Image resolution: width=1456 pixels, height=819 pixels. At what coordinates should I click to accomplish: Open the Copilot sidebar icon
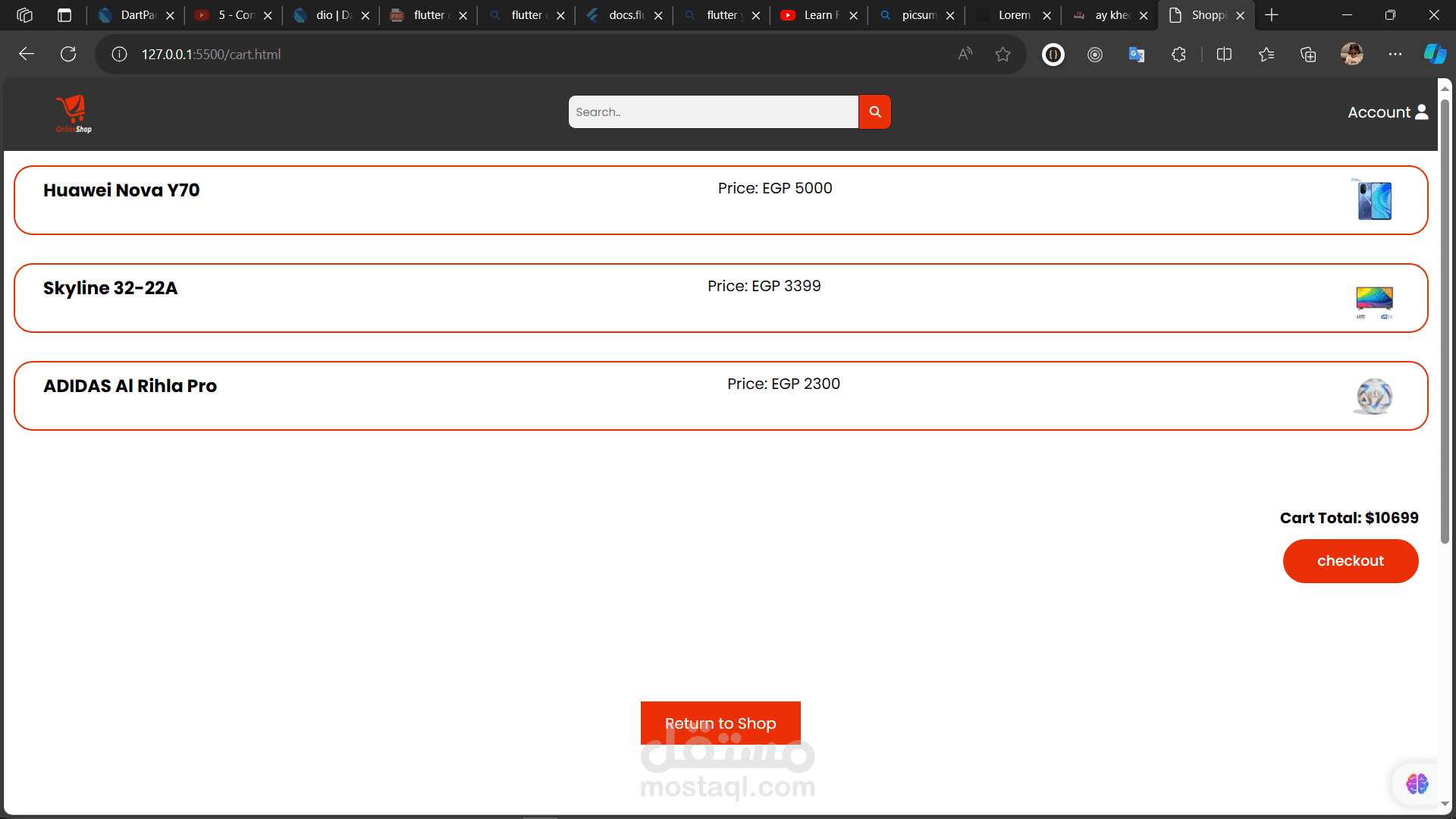click(1434, 55)
